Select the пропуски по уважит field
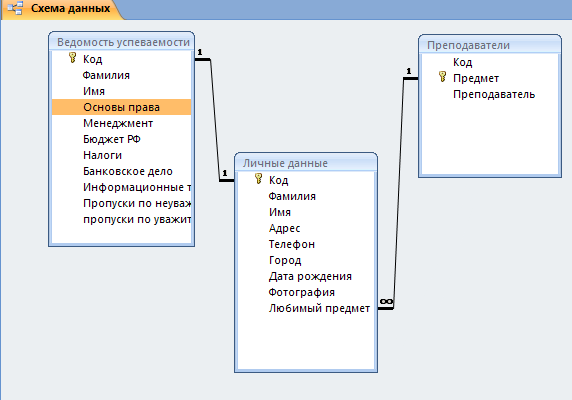572x400 pixels. tap(121, 220)
